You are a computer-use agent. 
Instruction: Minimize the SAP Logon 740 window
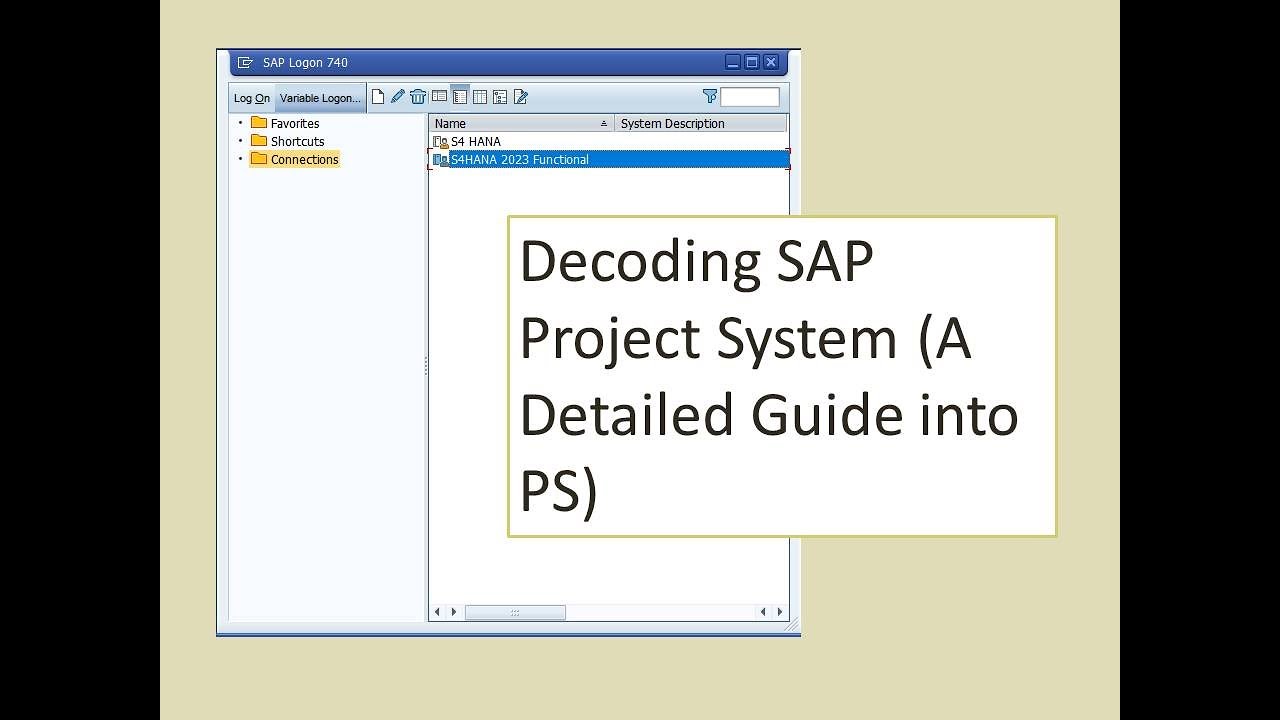[x=733, y=62]
